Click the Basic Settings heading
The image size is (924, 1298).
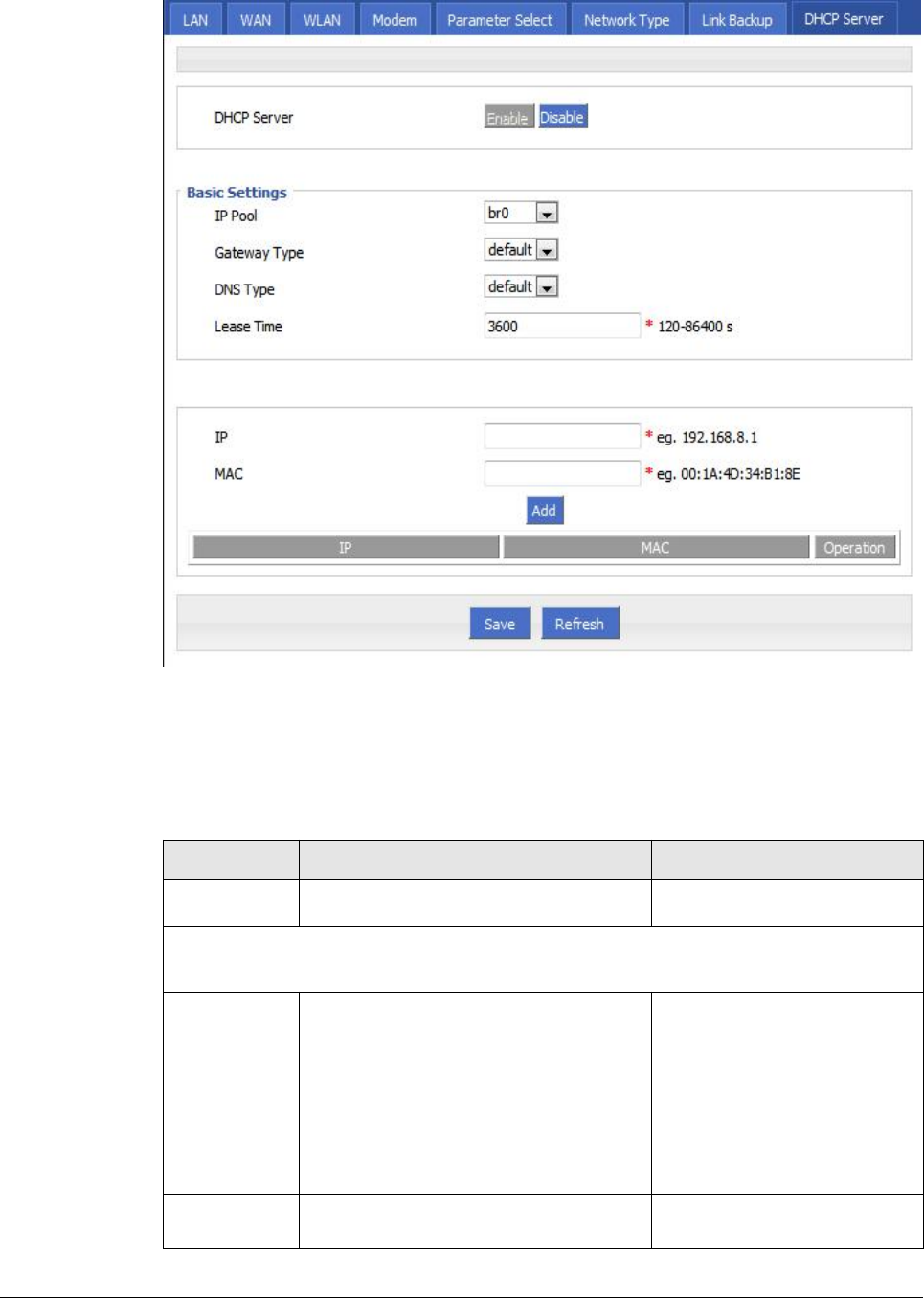[237, 193]
